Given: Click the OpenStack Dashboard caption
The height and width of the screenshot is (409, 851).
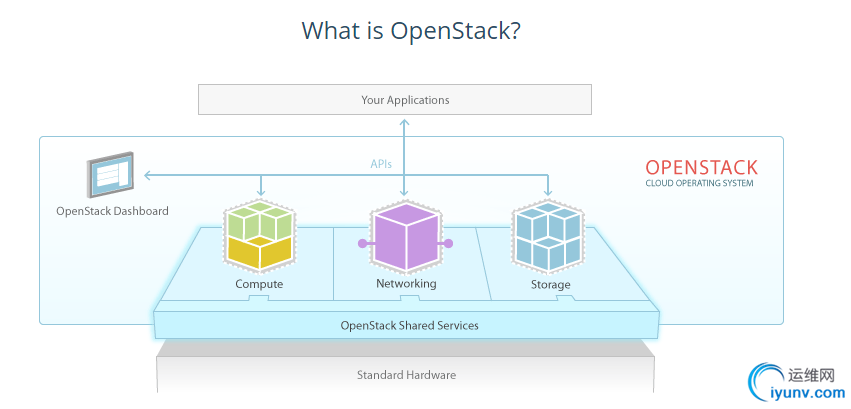Looking at the screenshot, I should (x=112, y=211).
